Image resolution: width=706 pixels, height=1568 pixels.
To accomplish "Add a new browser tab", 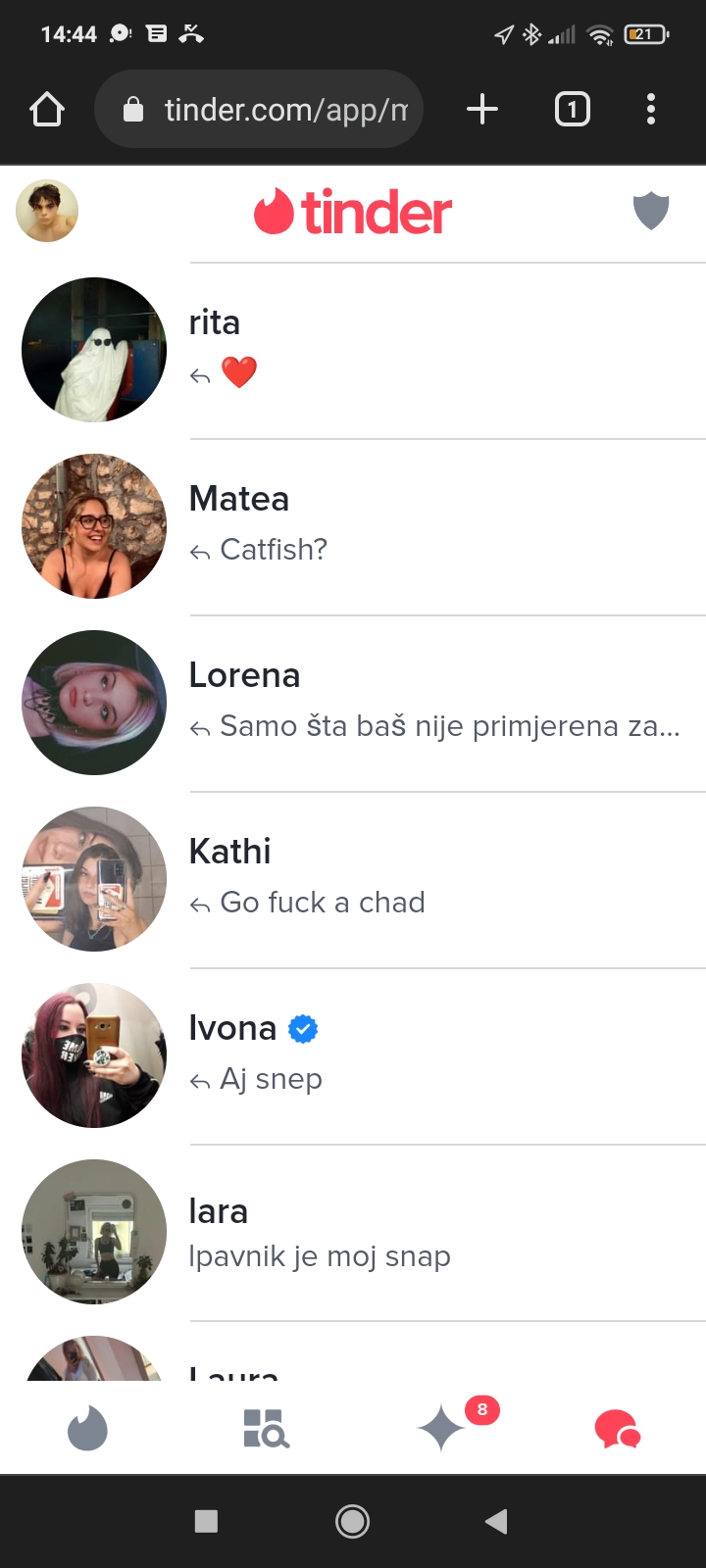I will point(481,109).
